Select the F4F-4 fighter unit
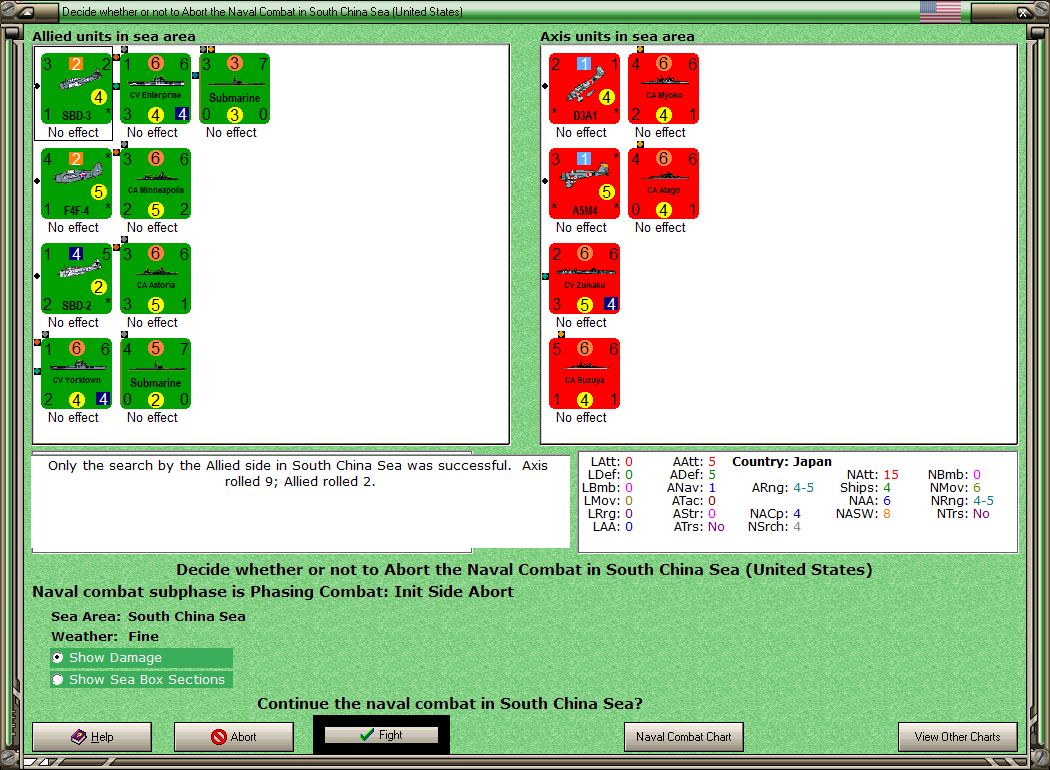Screen dimensions: 1050x770 click(76, 184)
